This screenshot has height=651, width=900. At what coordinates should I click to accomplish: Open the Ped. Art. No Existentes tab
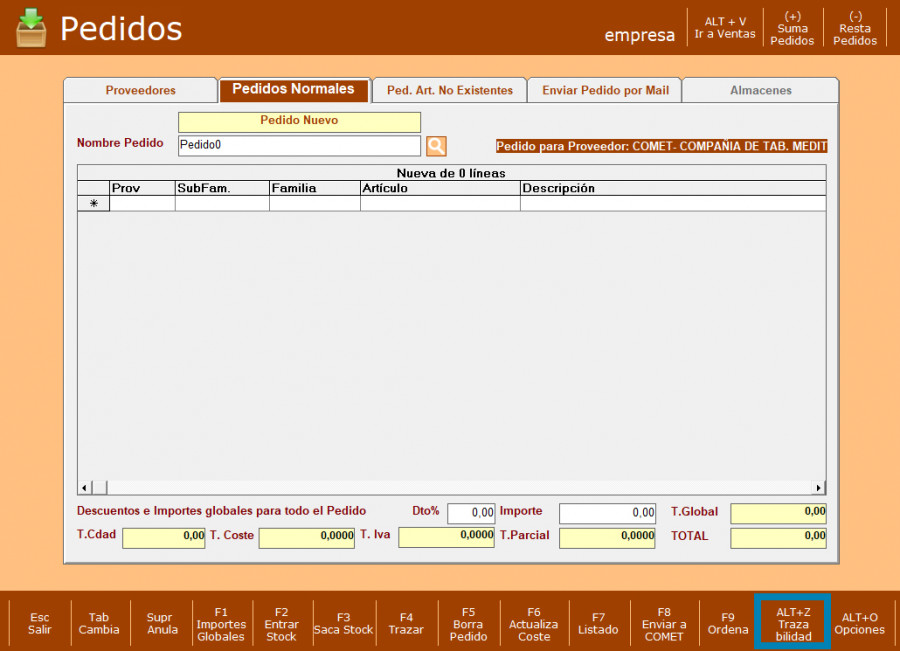coord(449,90)
